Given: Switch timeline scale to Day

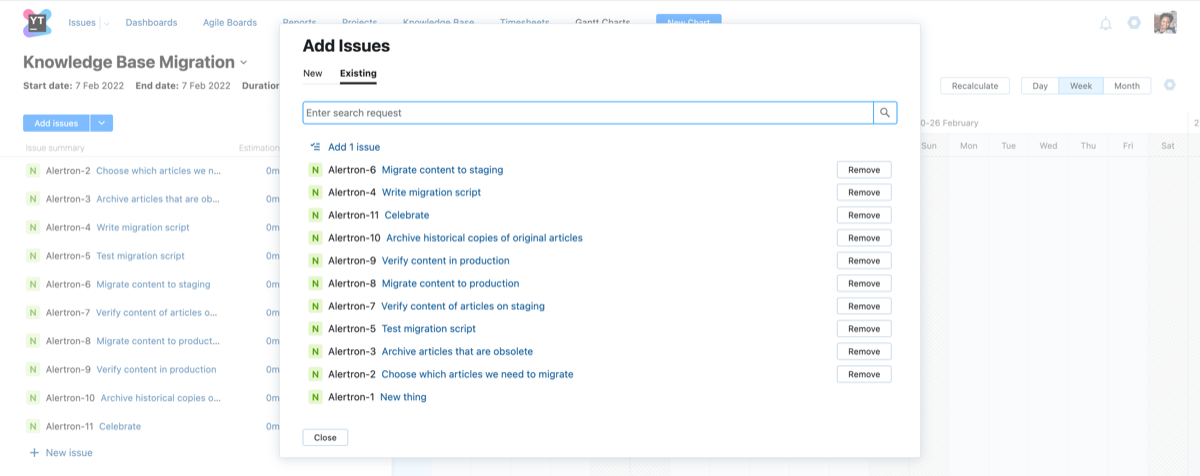Looking at the screenshot, I should (1040, 86).
